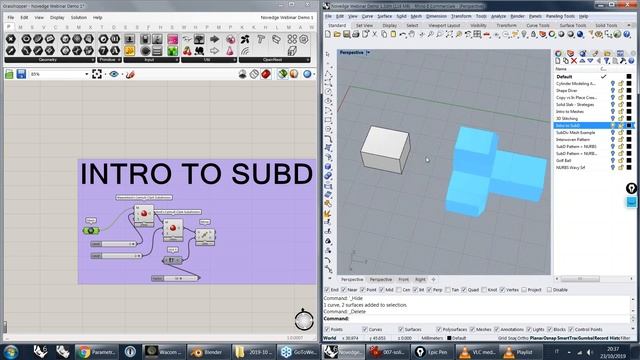Viewport: 640px width, 360px height.
Task: Toggle the Near osnap checkbox
Action: click(x=344, y=290)
